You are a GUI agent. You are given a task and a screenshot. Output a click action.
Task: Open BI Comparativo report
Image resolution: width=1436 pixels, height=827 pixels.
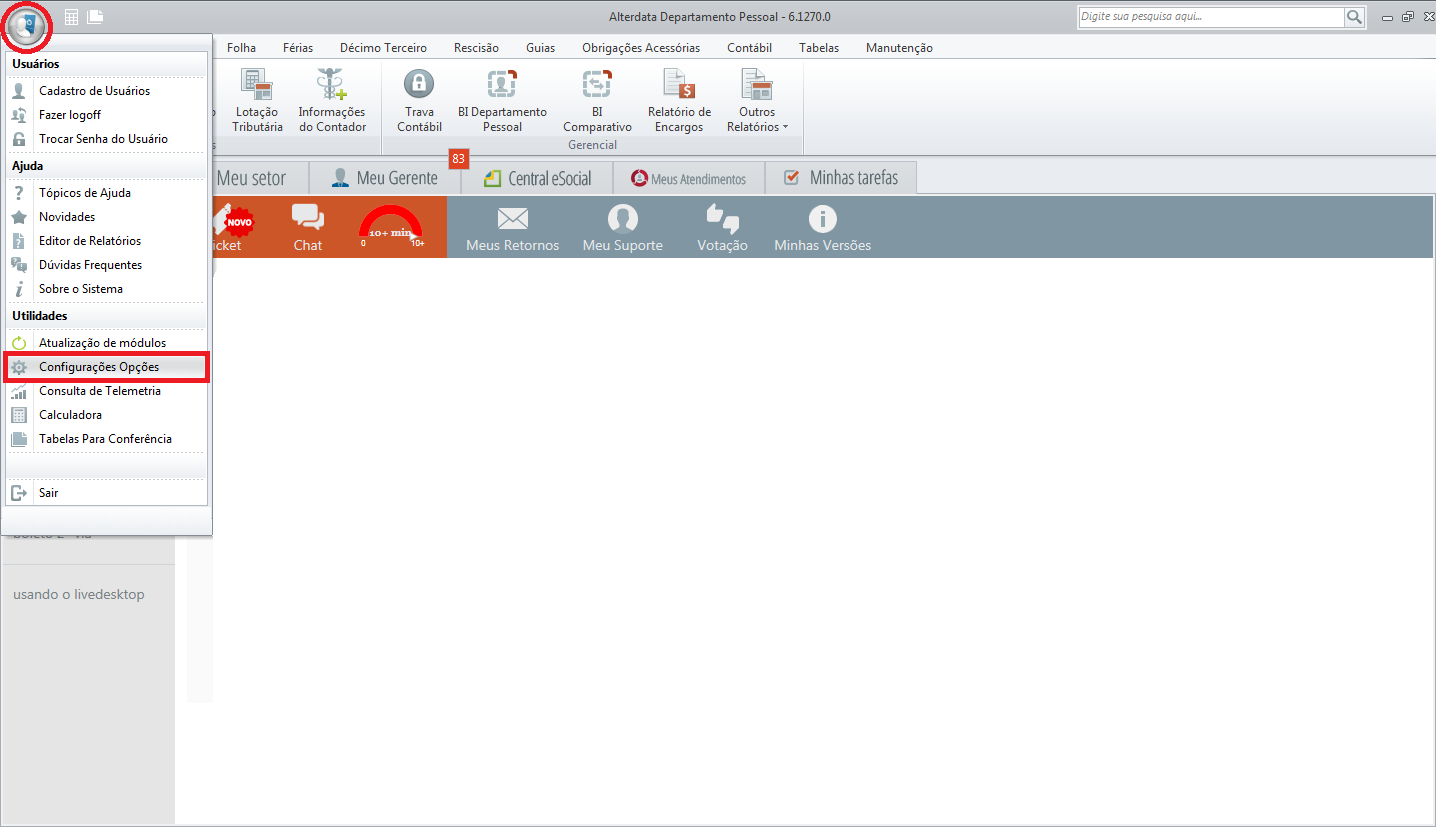pos(597,100)
